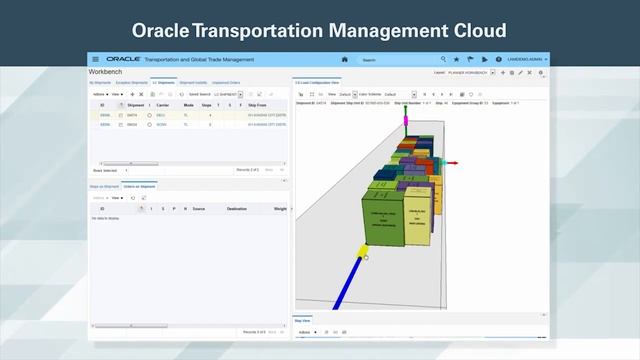Image resolution: width=640 pixels, height=360 pixels.
Task: Click the fit-to-view square icon in 3D toolbar
Action: pyautogui.click(x=312, y=94)
